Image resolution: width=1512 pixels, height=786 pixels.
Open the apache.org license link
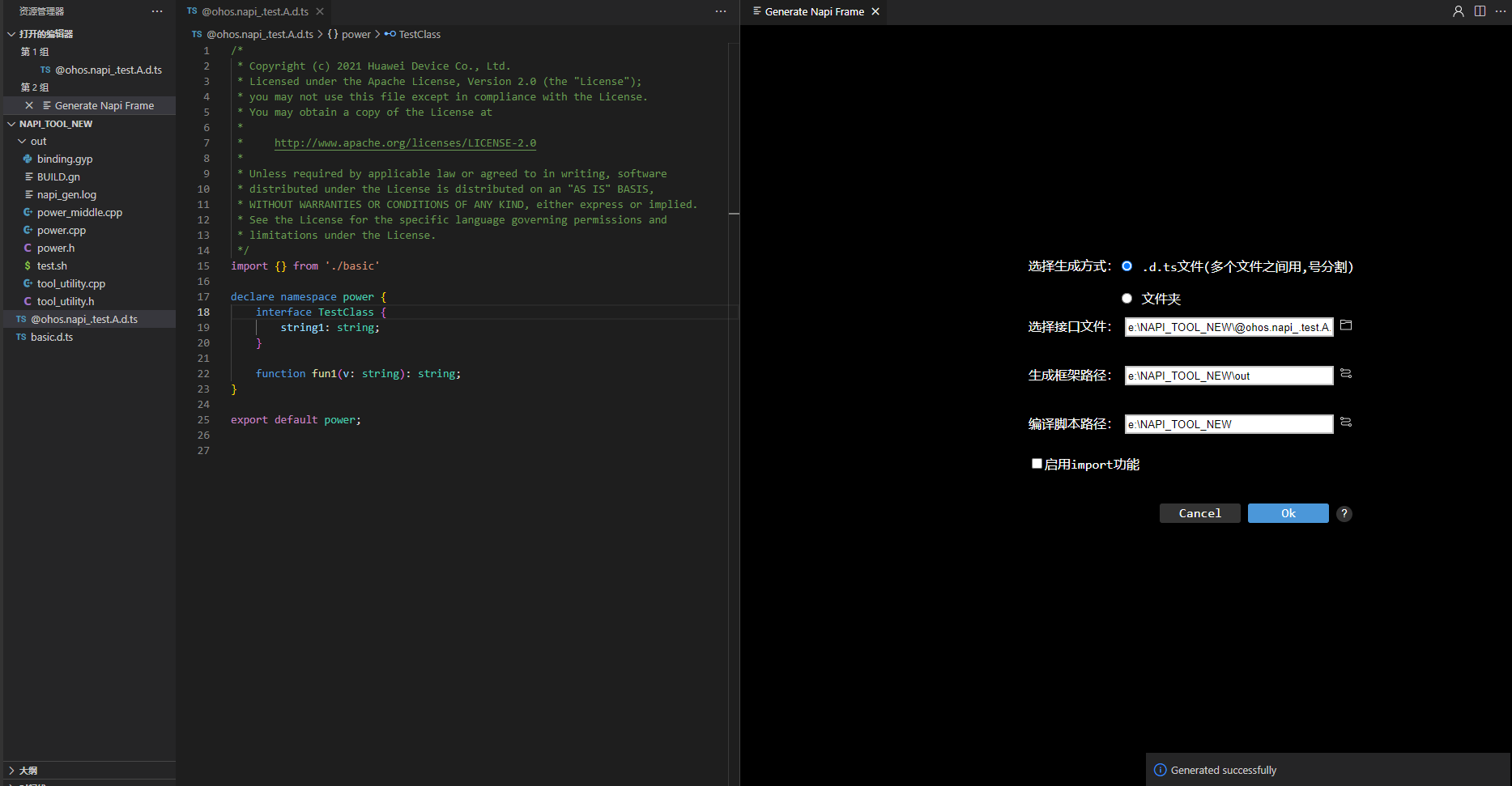(405, 143)
